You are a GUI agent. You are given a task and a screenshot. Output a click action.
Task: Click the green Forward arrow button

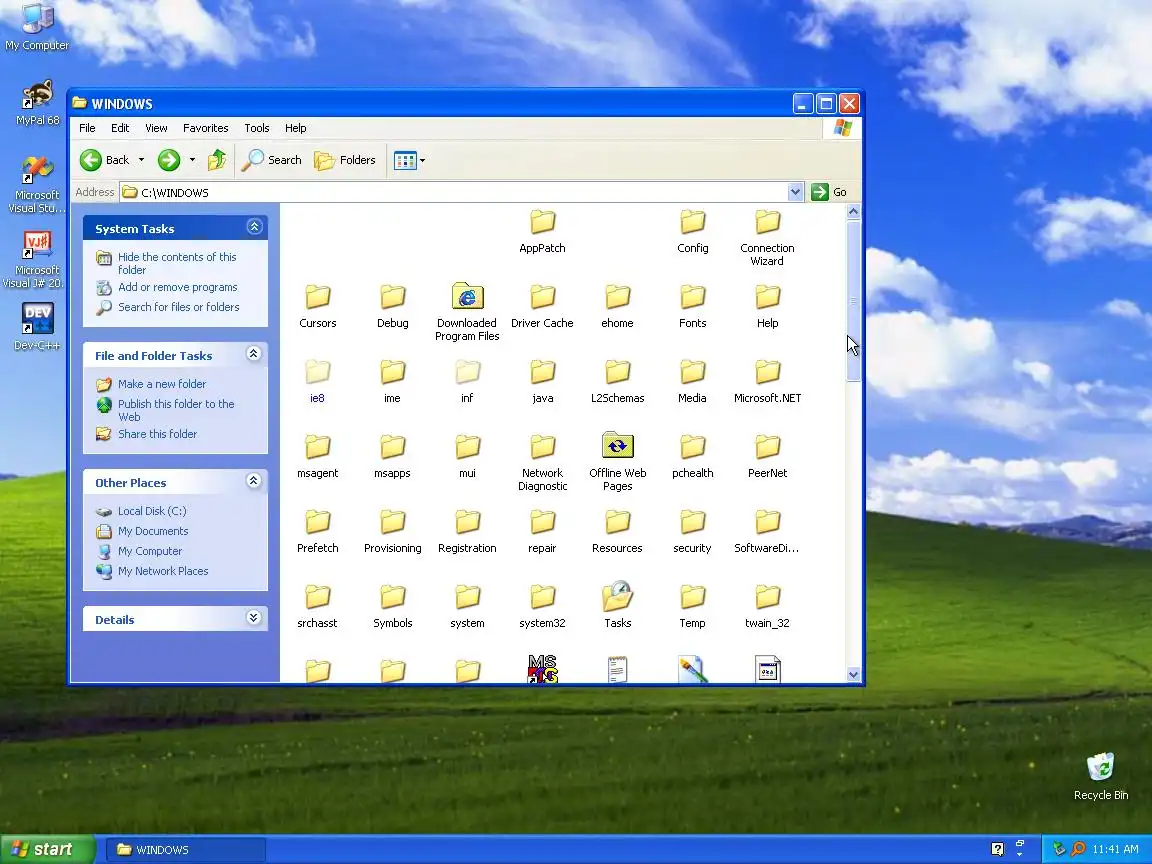[x=168, y=160]
